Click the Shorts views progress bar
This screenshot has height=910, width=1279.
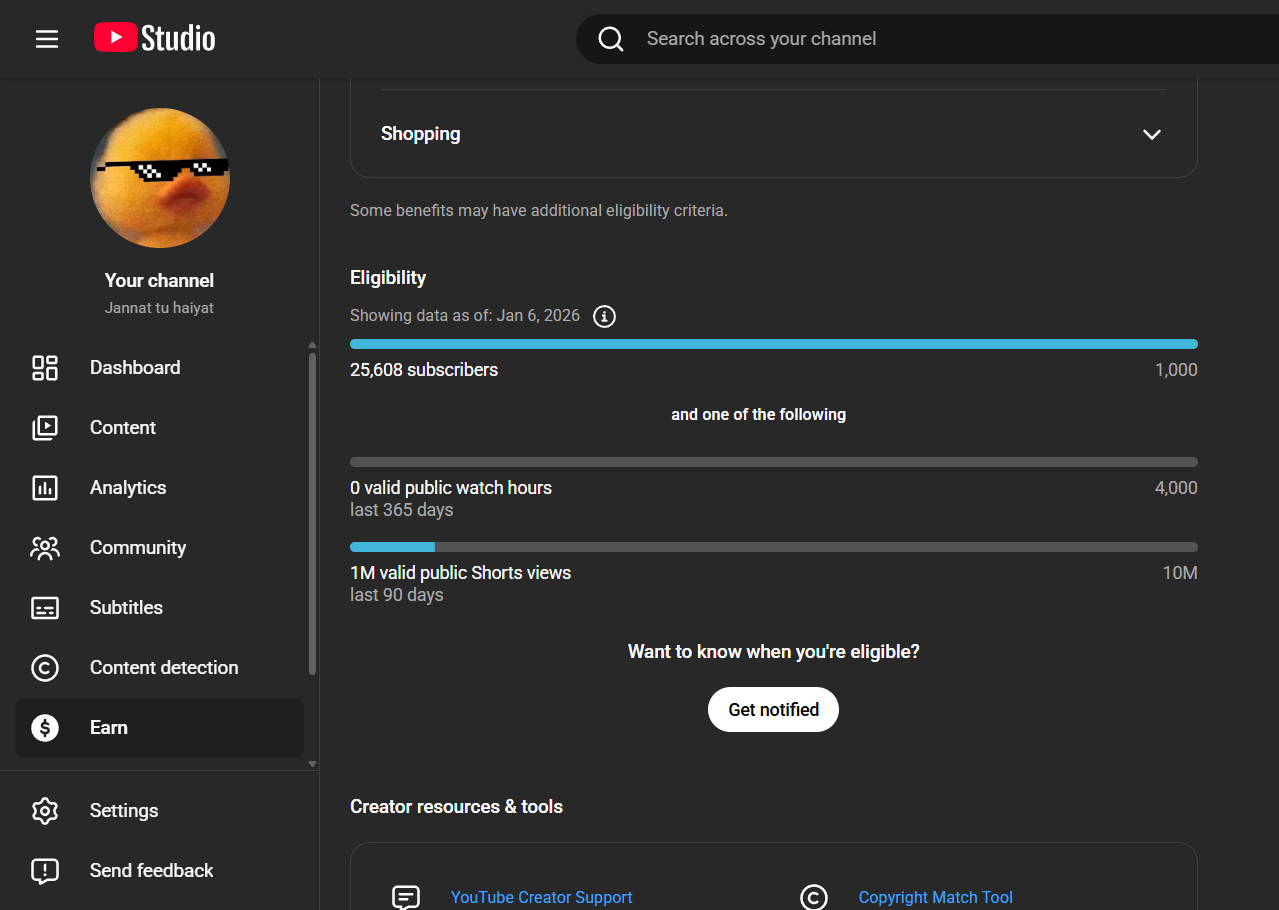click(x=773, y=547)
